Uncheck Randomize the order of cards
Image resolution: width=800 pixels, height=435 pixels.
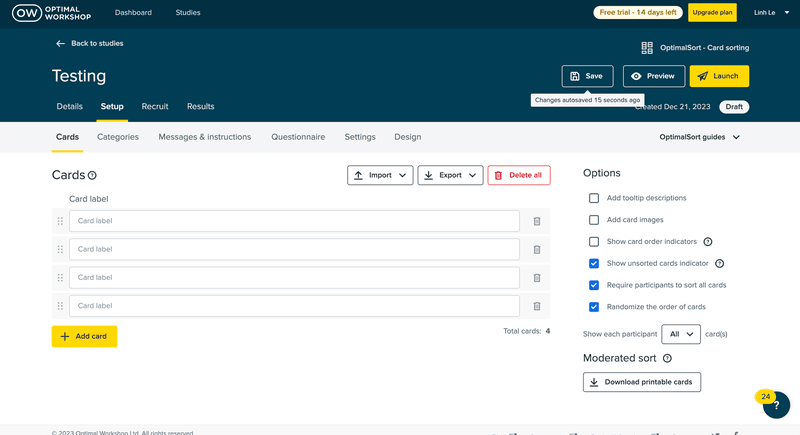(x=594, y=307)
